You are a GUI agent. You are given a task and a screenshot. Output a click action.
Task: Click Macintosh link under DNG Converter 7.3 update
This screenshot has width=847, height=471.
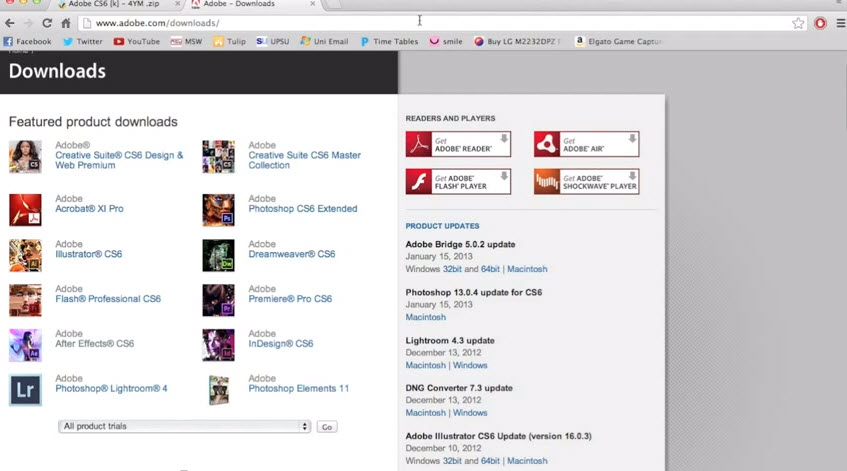coord(426,413)
